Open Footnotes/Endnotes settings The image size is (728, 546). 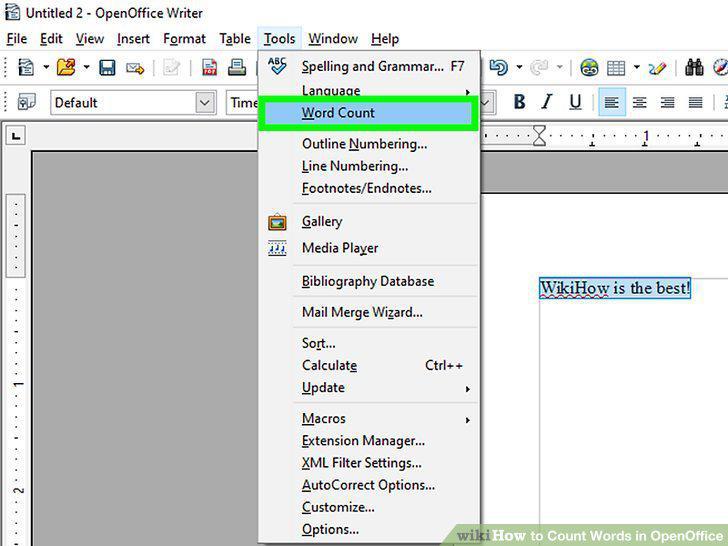pyautogui.click(x=369, y=188)
